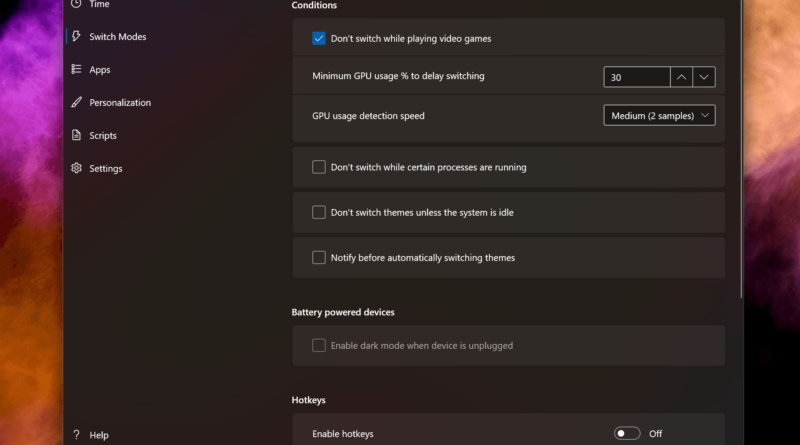The width and height of the screenshot is (800, 445).
Task: Go to the Personalization section
Action: coord(120,103)
